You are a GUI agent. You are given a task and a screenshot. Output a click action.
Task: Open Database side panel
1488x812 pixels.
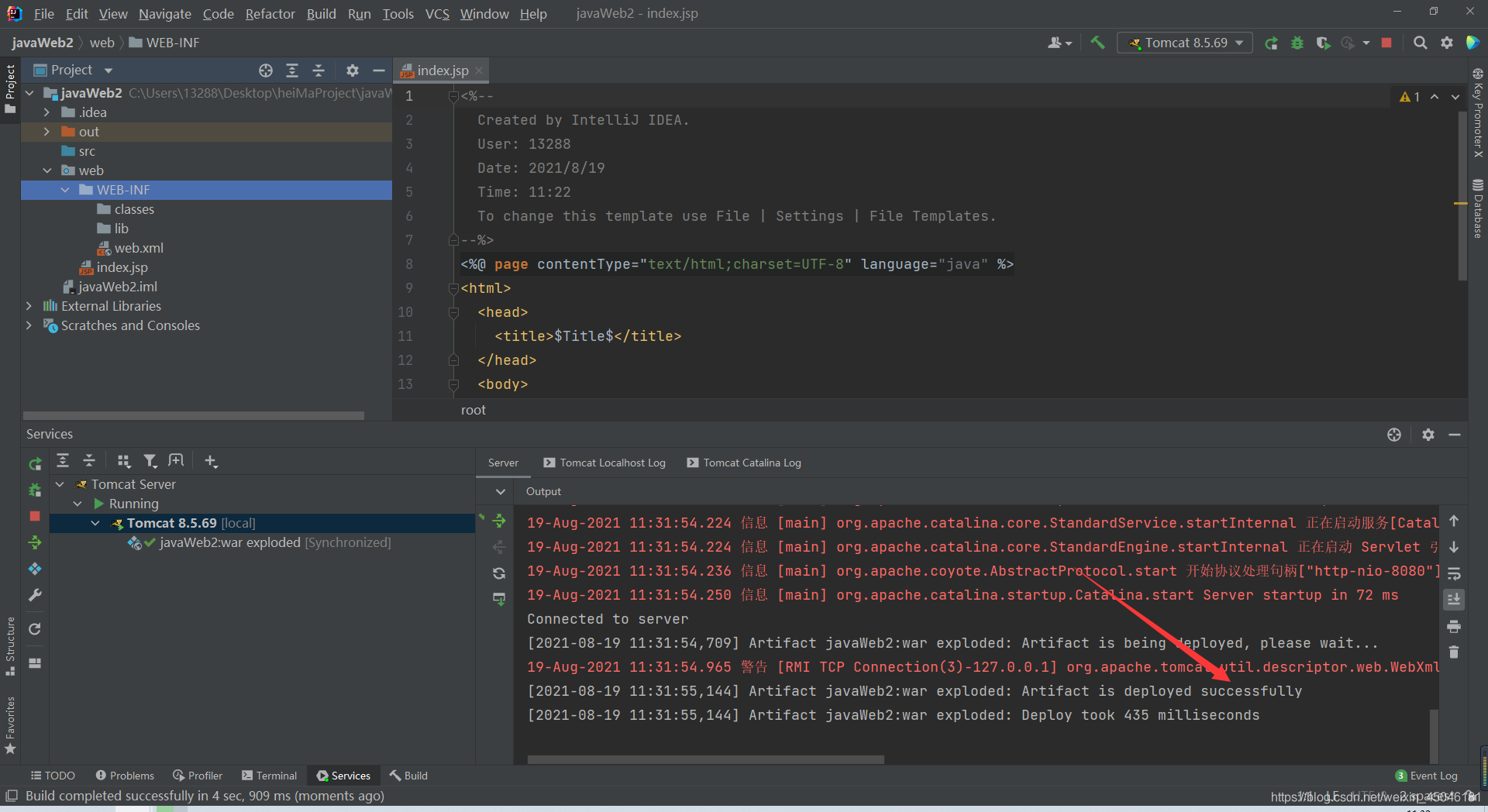tap(1478, 209)
